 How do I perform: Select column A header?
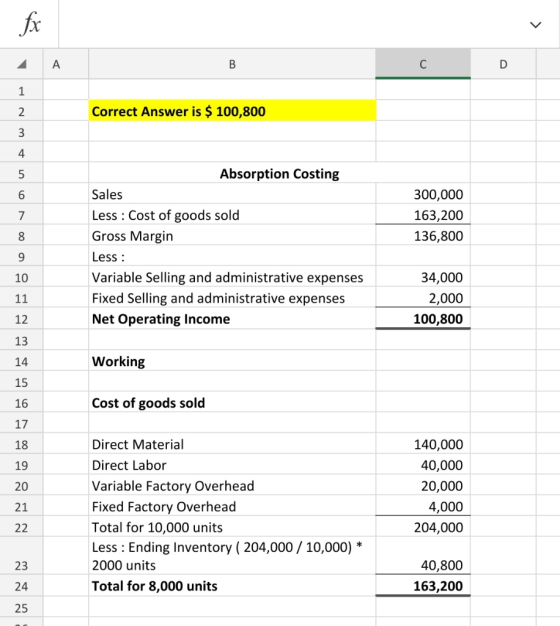coord(65,64)
